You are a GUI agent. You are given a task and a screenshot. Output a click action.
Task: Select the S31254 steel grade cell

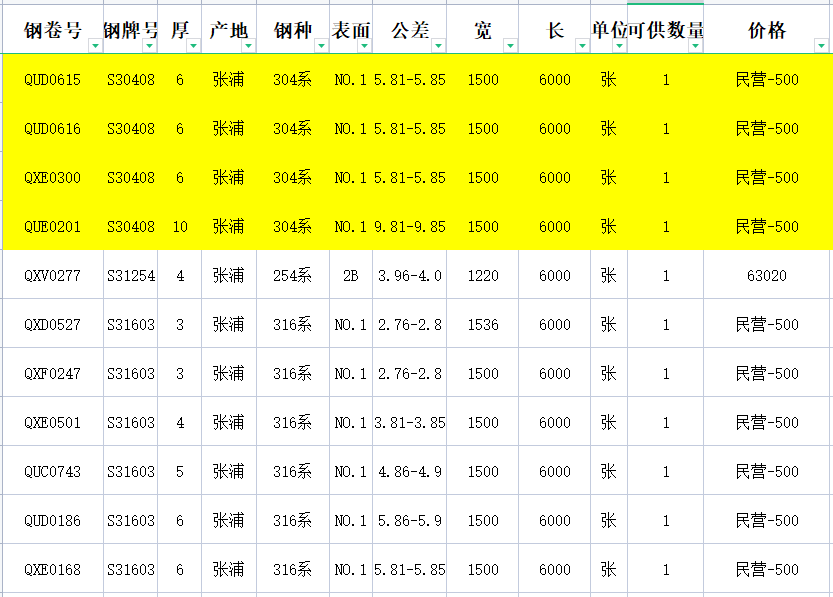(x=131, y=276)
